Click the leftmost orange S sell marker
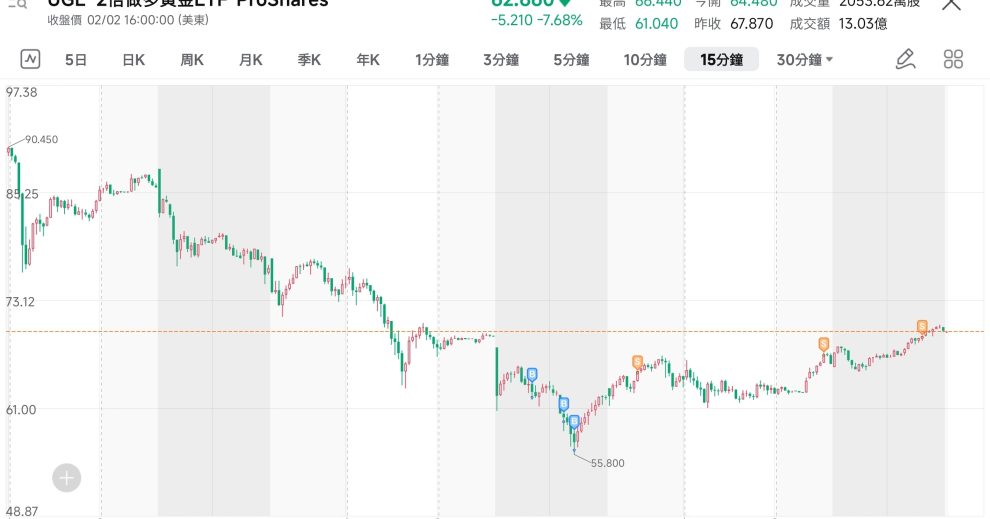Screen dimensions: 990x519 click(637, 361)
